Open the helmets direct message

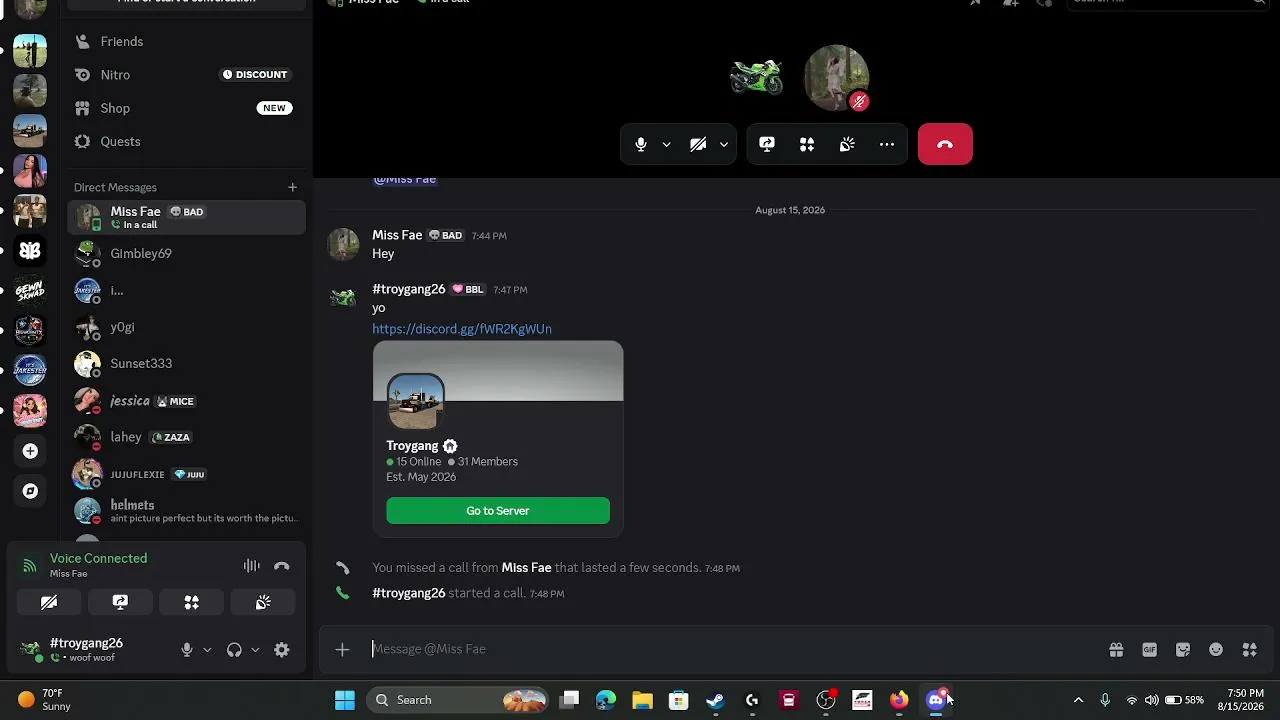pos(186,511)
